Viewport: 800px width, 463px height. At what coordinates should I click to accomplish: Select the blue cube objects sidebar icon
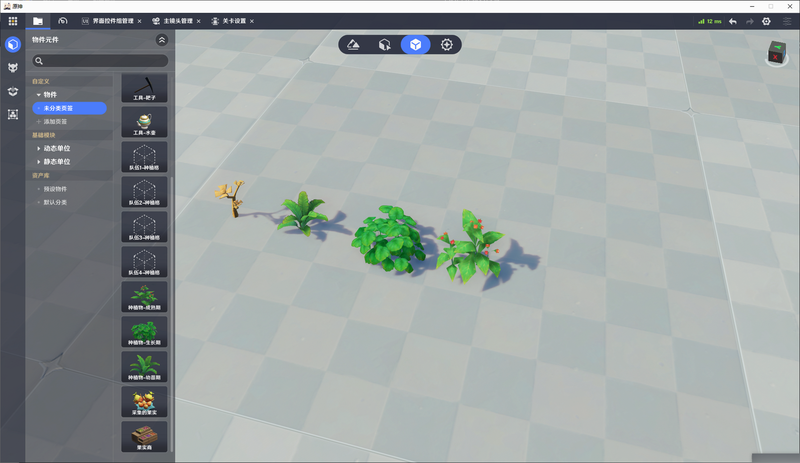tap(13, 44)
